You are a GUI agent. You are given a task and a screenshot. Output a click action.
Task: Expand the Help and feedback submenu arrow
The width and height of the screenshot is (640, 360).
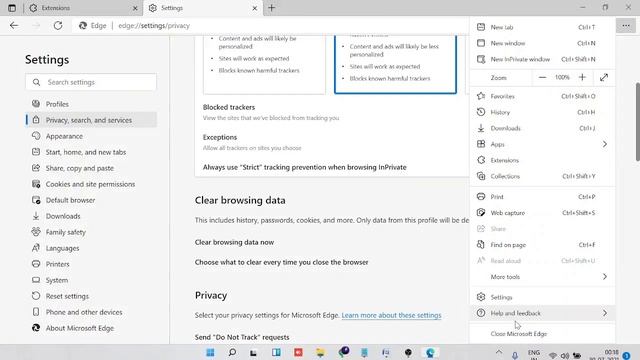pyautogui.click(x=604, y=313)
